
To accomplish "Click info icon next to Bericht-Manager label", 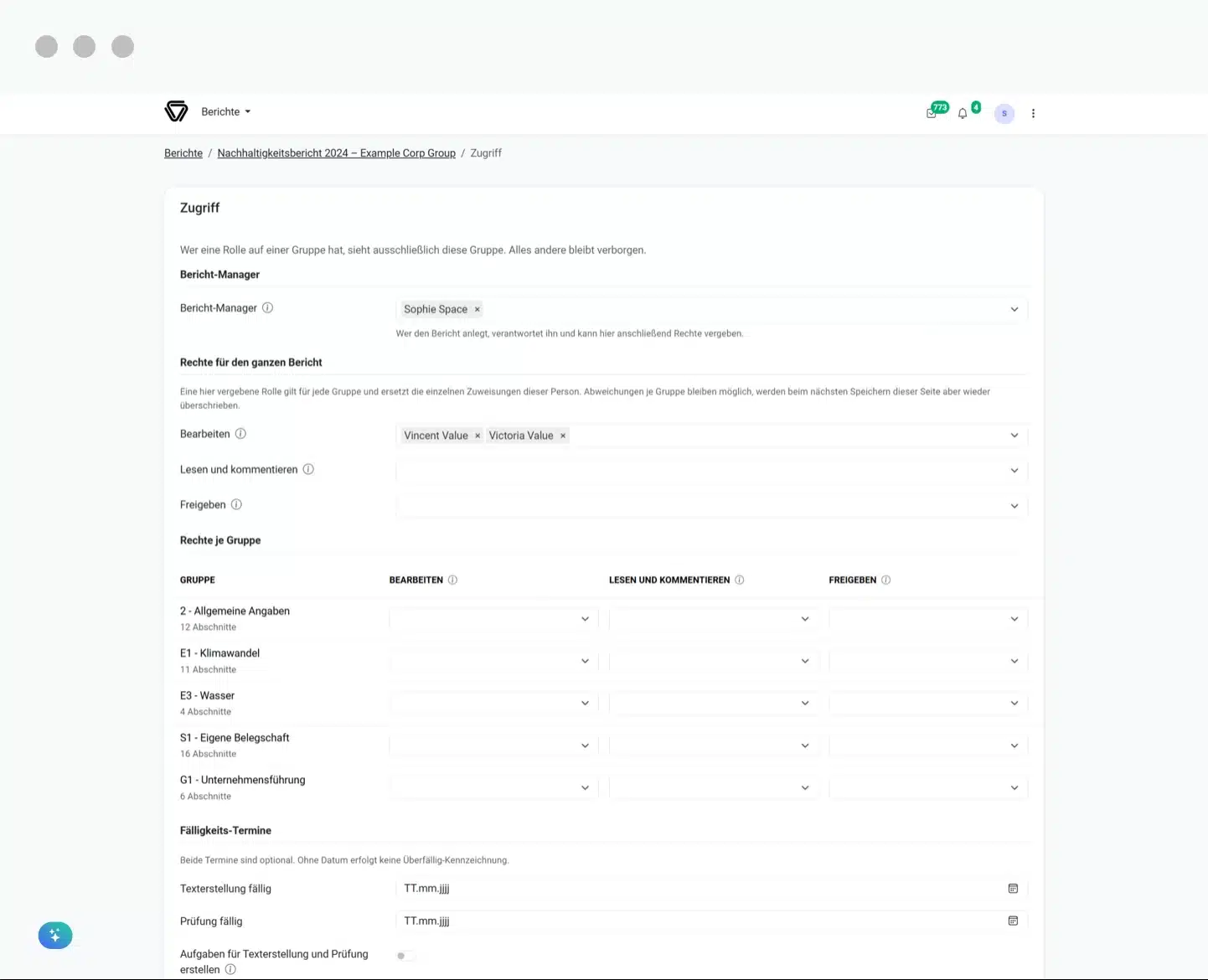I will pyautogui.click(x=268, y=307).
